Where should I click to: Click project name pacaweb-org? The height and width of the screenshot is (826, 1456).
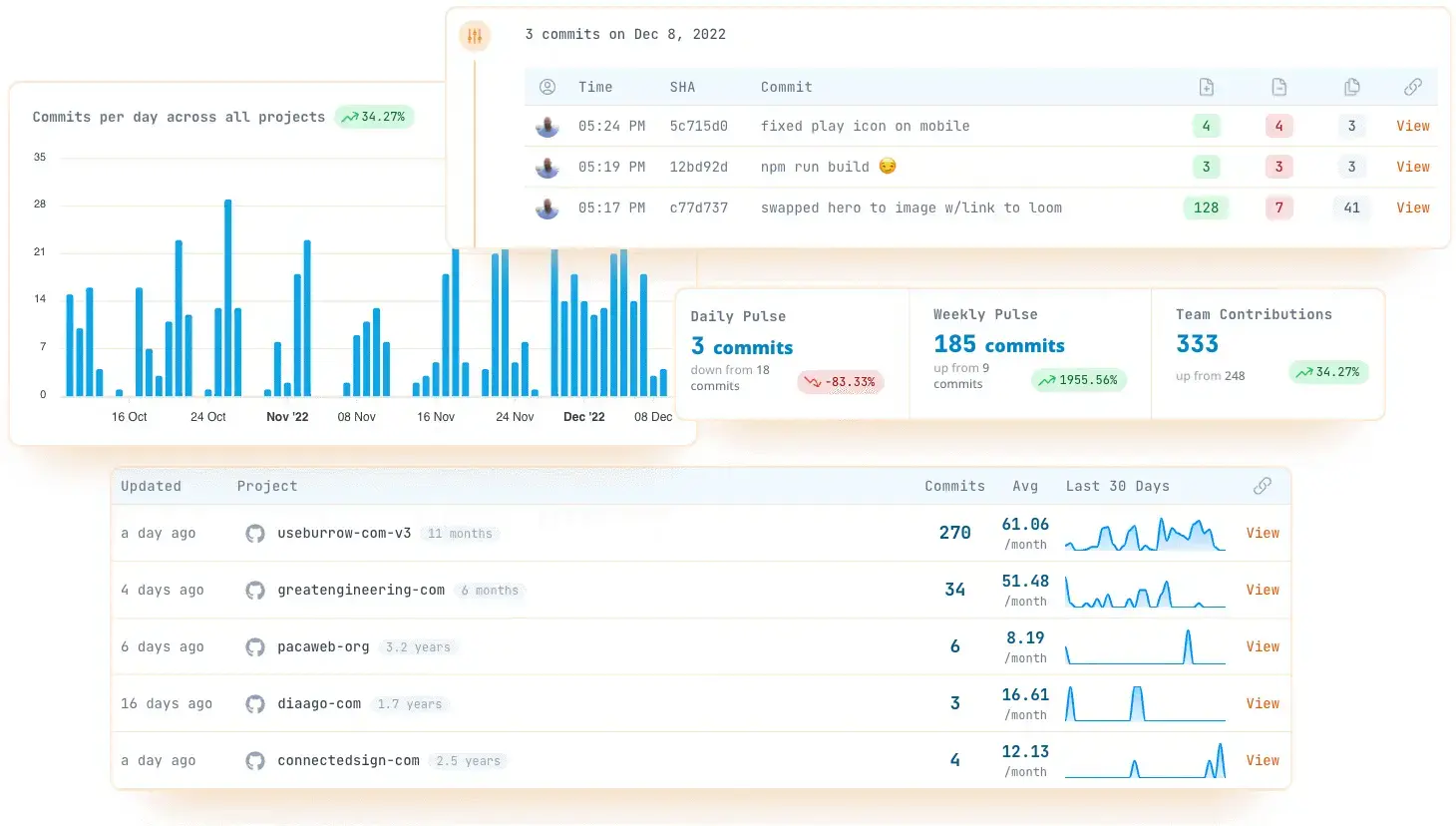323,646
